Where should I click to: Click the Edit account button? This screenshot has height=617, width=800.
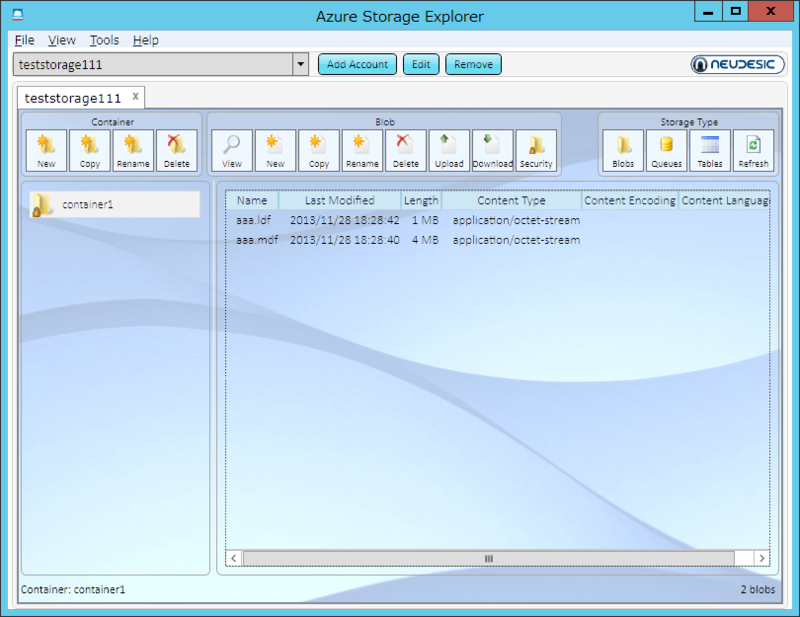click(421, 64)
